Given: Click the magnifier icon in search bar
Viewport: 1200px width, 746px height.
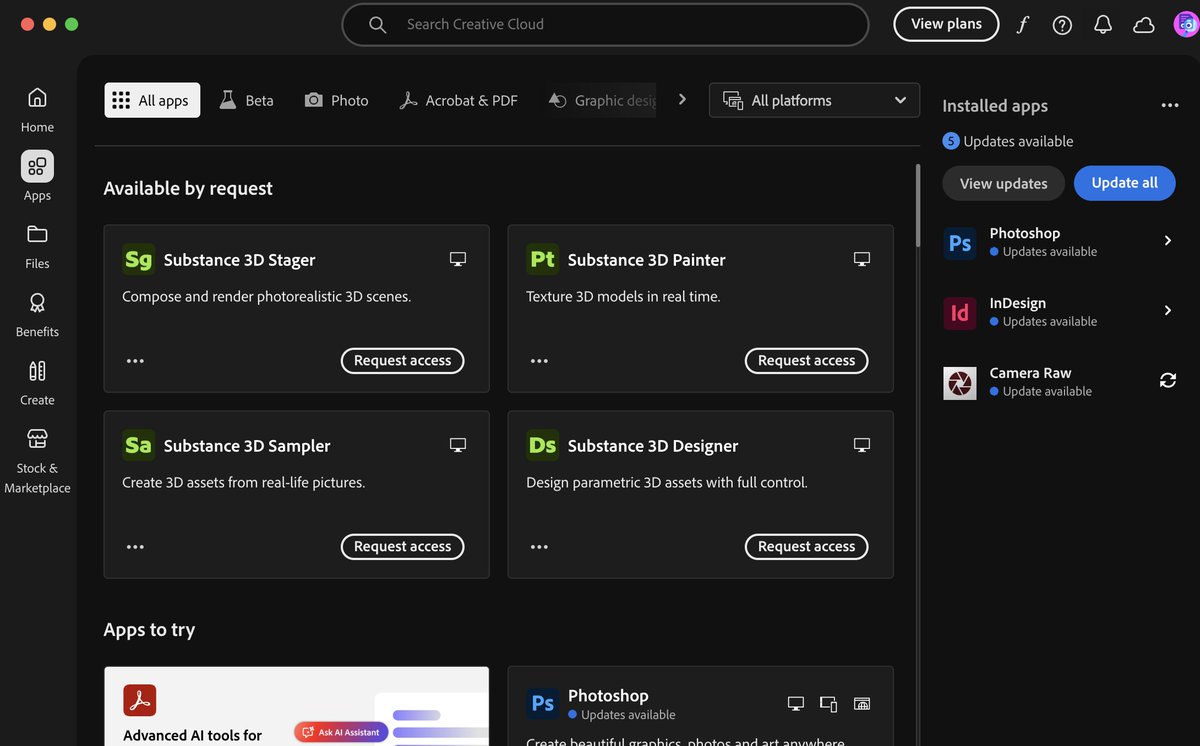Looking at the screenshot, I should pyautogui.click(x=377, y=24).
